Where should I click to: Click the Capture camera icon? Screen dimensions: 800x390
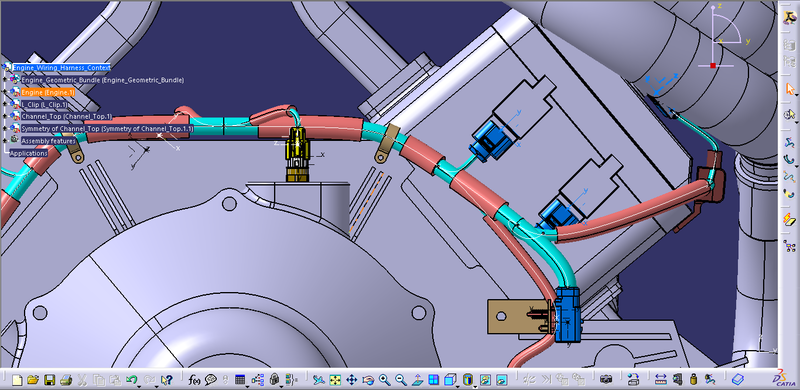point(606,380)
